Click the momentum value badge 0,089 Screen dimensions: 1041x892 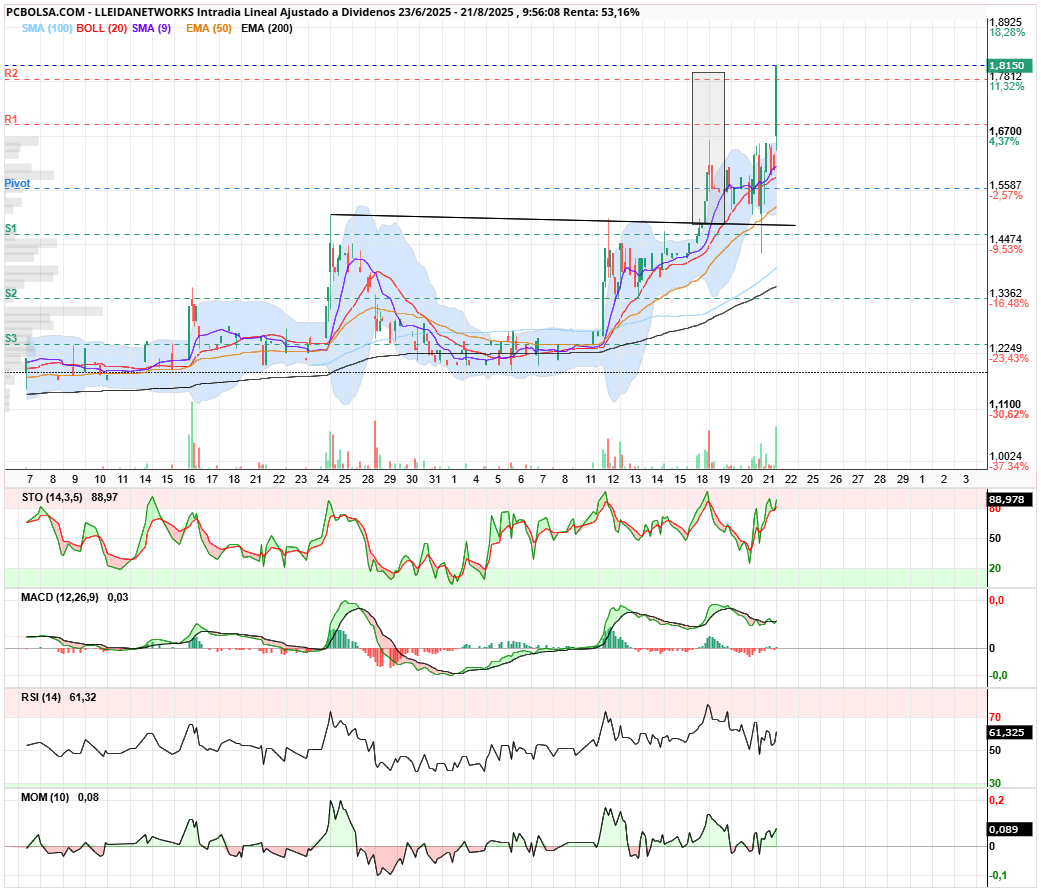pyautogui.click(x=1010, y=830)
